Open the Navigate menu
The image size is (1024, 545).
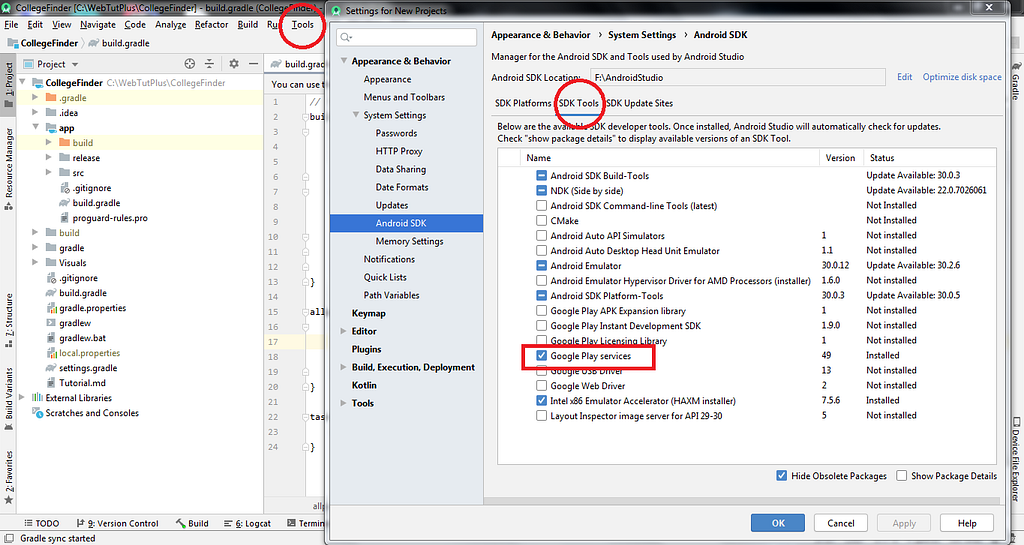(x=98, y=25)
